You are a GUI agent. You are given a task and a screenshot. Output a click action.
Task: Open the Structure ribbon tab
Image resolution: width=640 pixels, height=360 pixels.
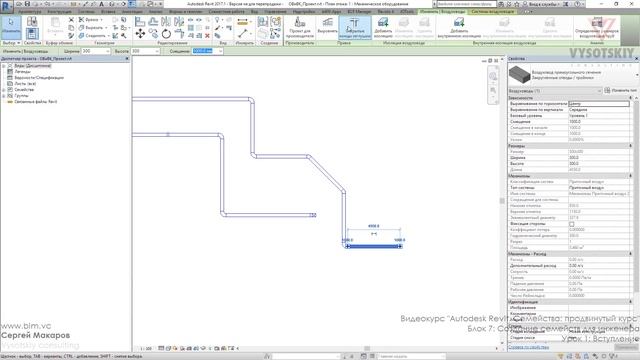click(59, 12)
